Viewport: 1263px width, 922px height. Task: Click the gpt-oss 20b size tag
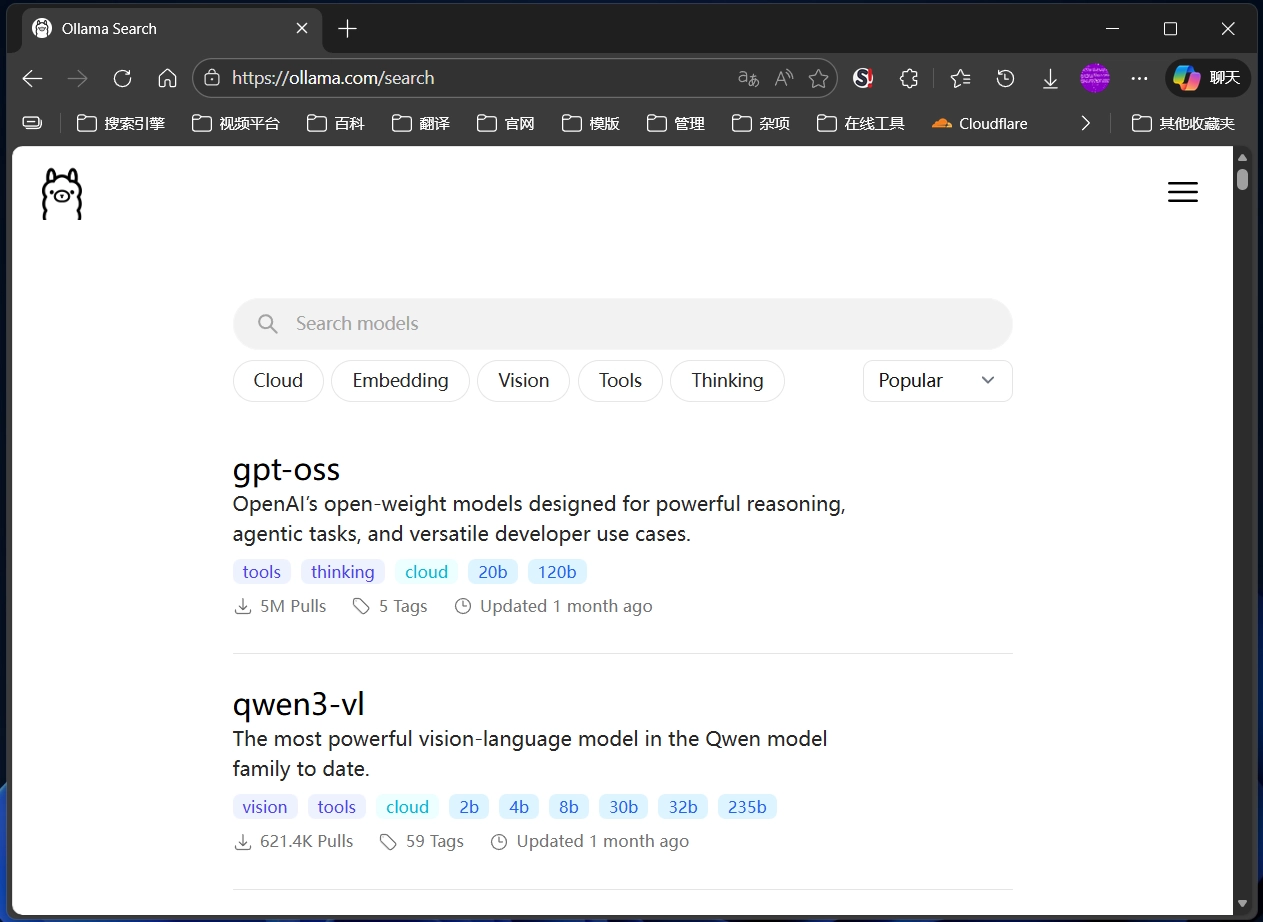(493, 572)
